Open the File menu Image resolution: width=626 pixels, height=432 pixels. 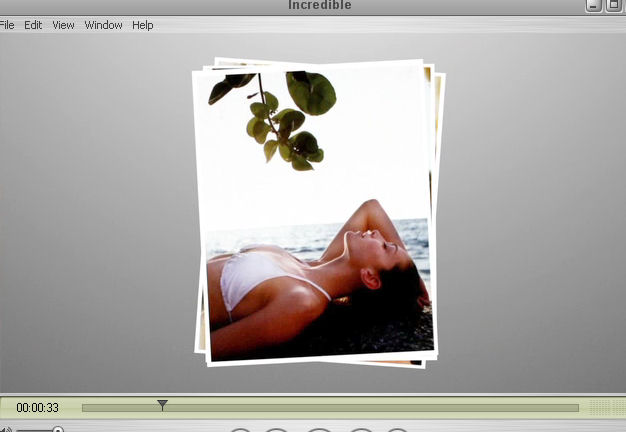[7, 25]
